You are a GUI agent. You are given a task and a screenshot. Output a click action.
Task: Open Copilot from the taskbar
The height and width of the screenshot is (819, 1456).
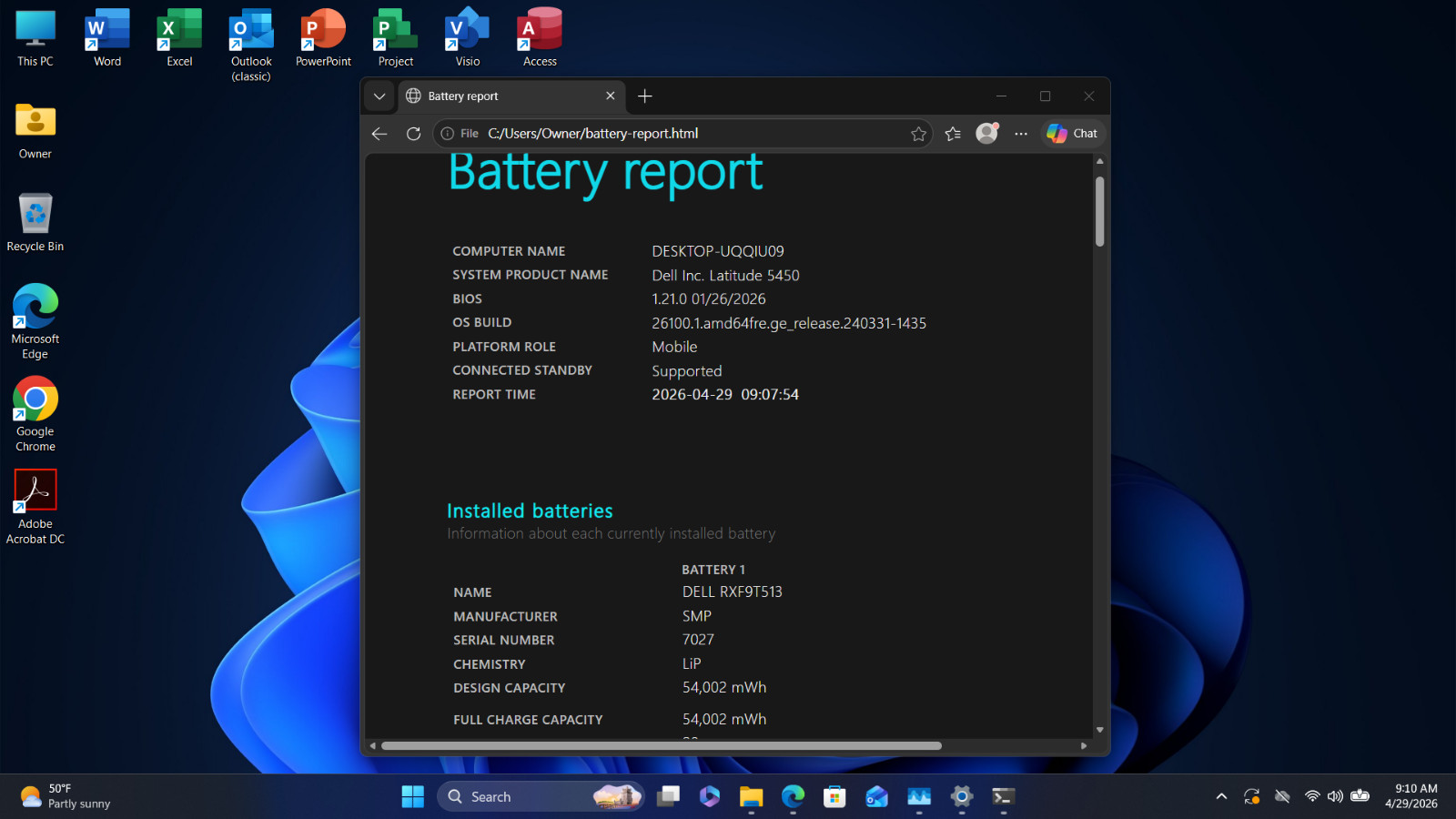710,797
